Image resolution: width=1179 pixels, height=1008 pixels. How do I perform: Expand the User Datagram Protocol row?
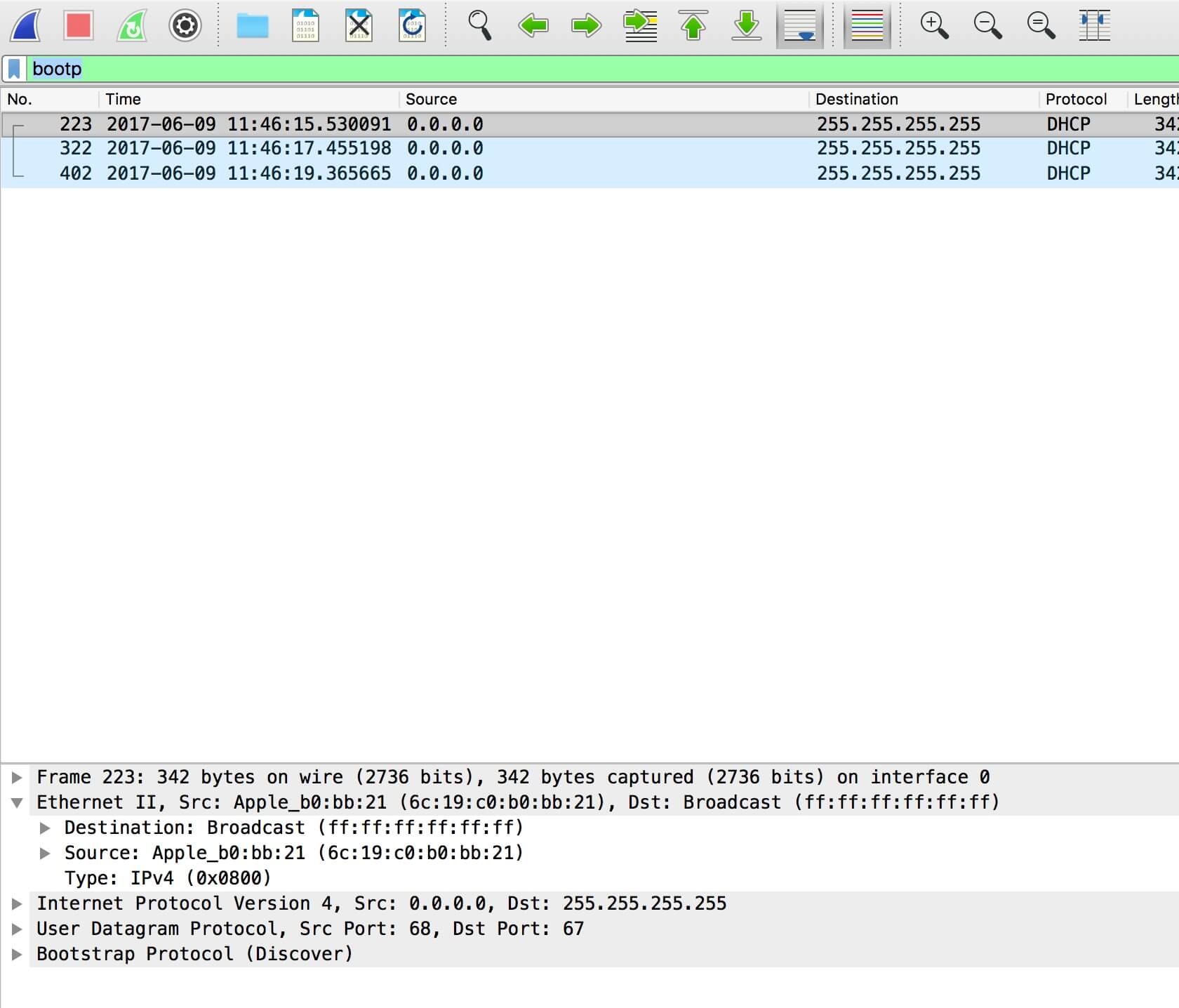pos(17,929)
